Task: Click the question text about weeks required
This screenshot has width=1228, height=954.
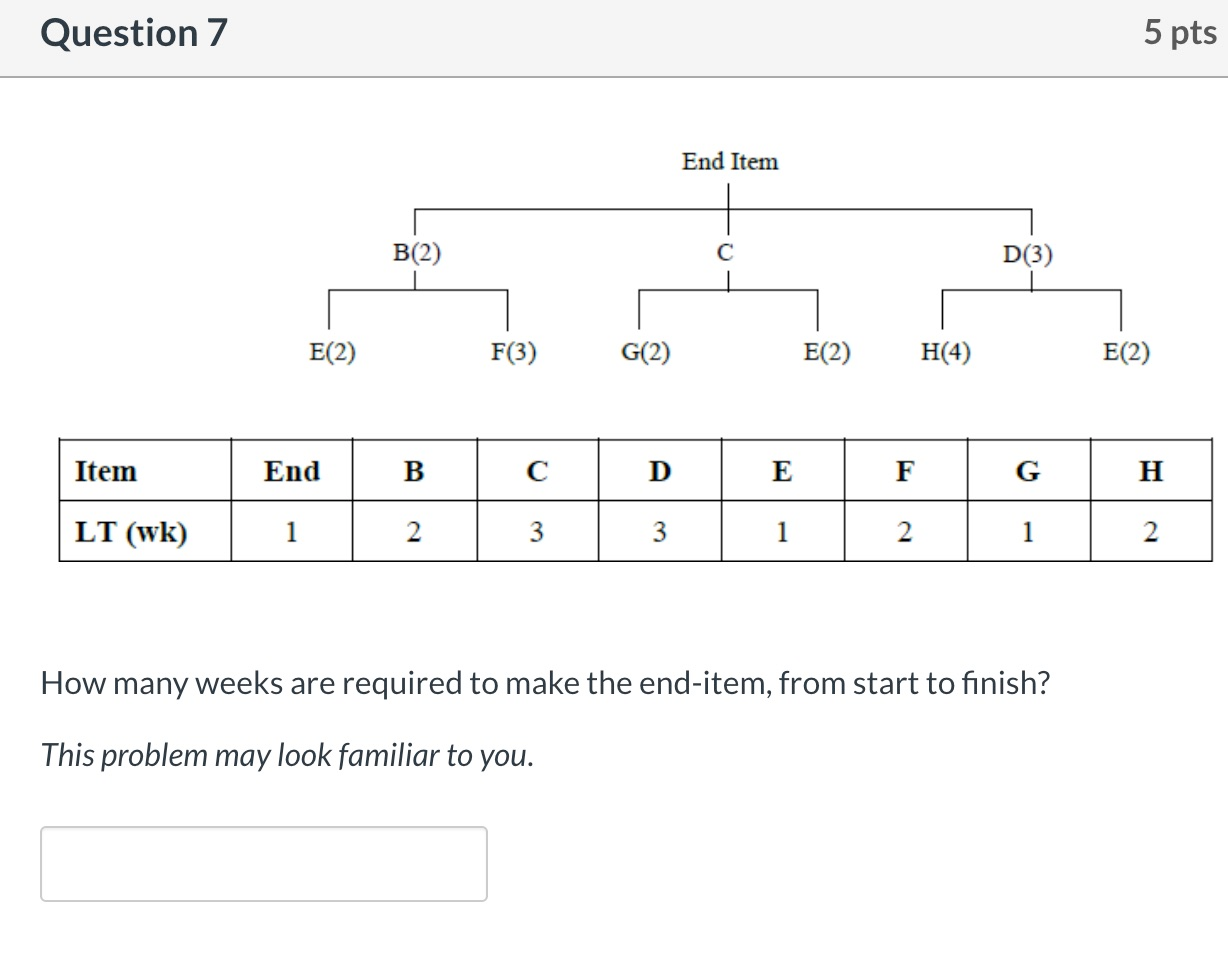Action: (x=546, y=683)
